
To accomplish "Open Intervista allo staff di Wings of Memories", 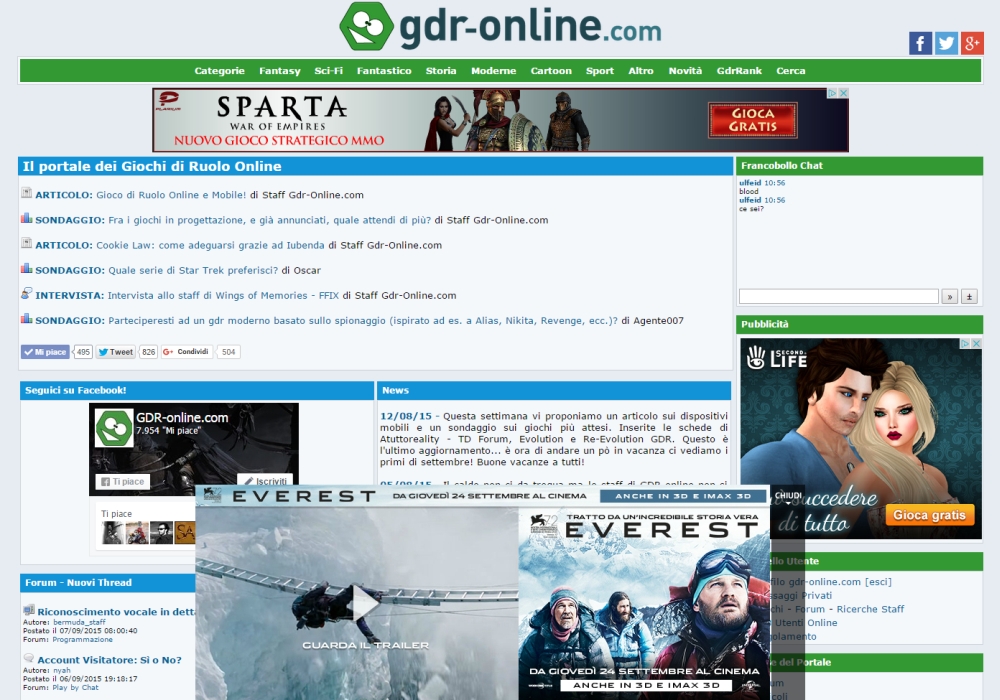I will (x=223, y=295).
